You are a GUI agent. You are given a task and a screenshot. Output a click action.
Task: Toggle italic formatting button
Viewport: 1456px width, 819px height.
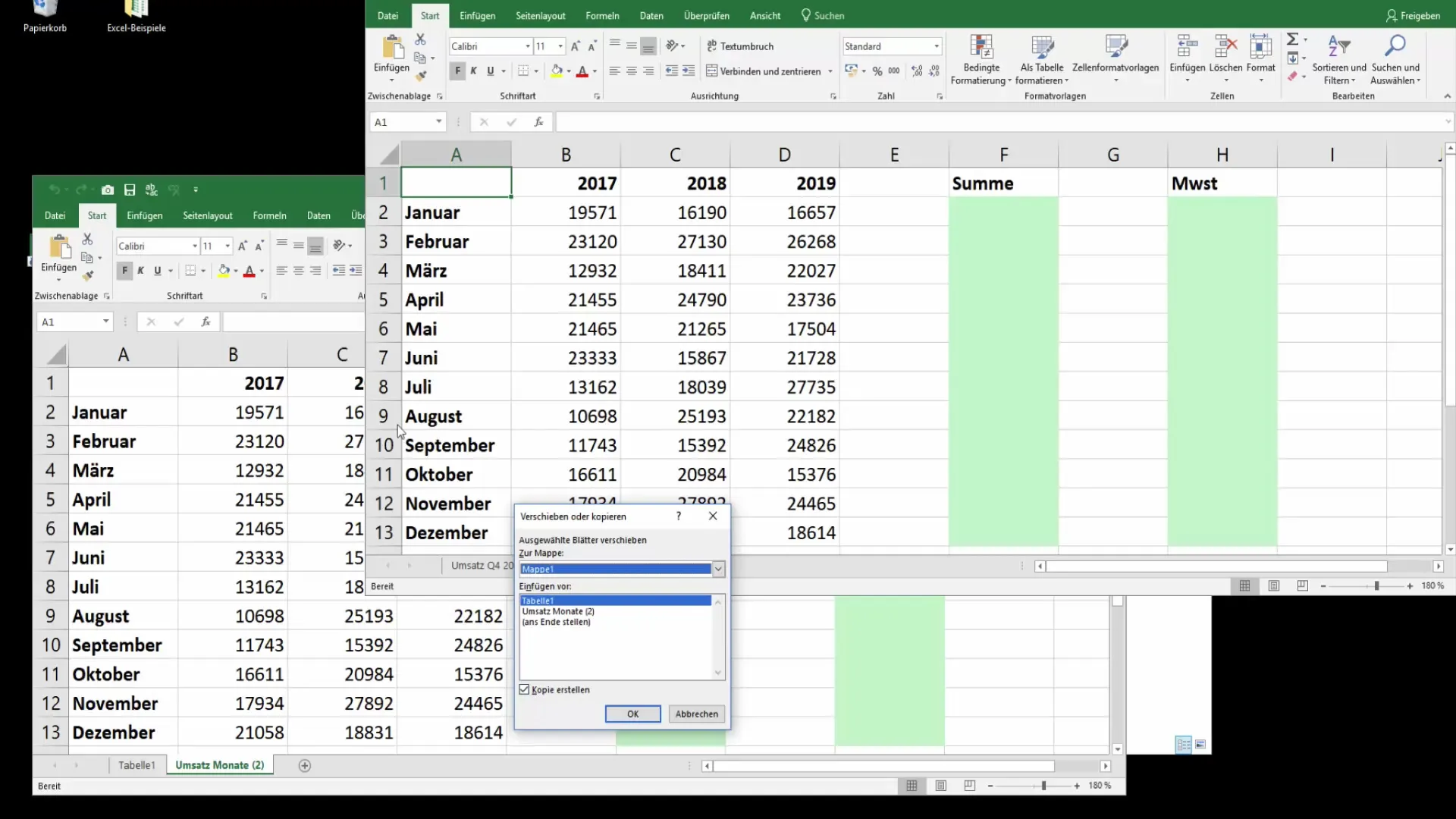coord(473,71)
